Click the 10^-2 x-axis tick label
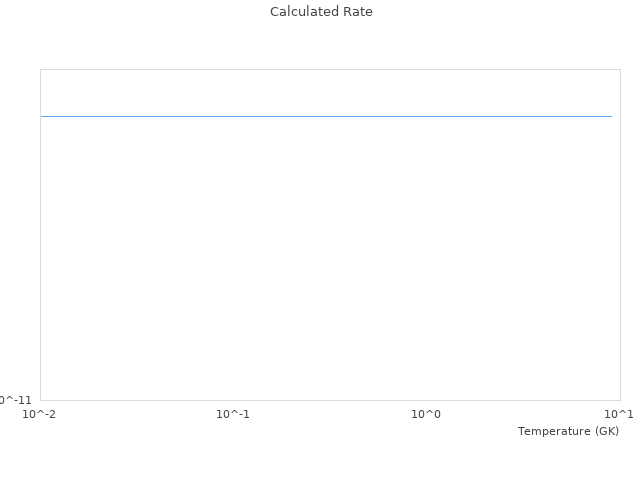Viewport: 640px width, 480px height. [40, 414]
